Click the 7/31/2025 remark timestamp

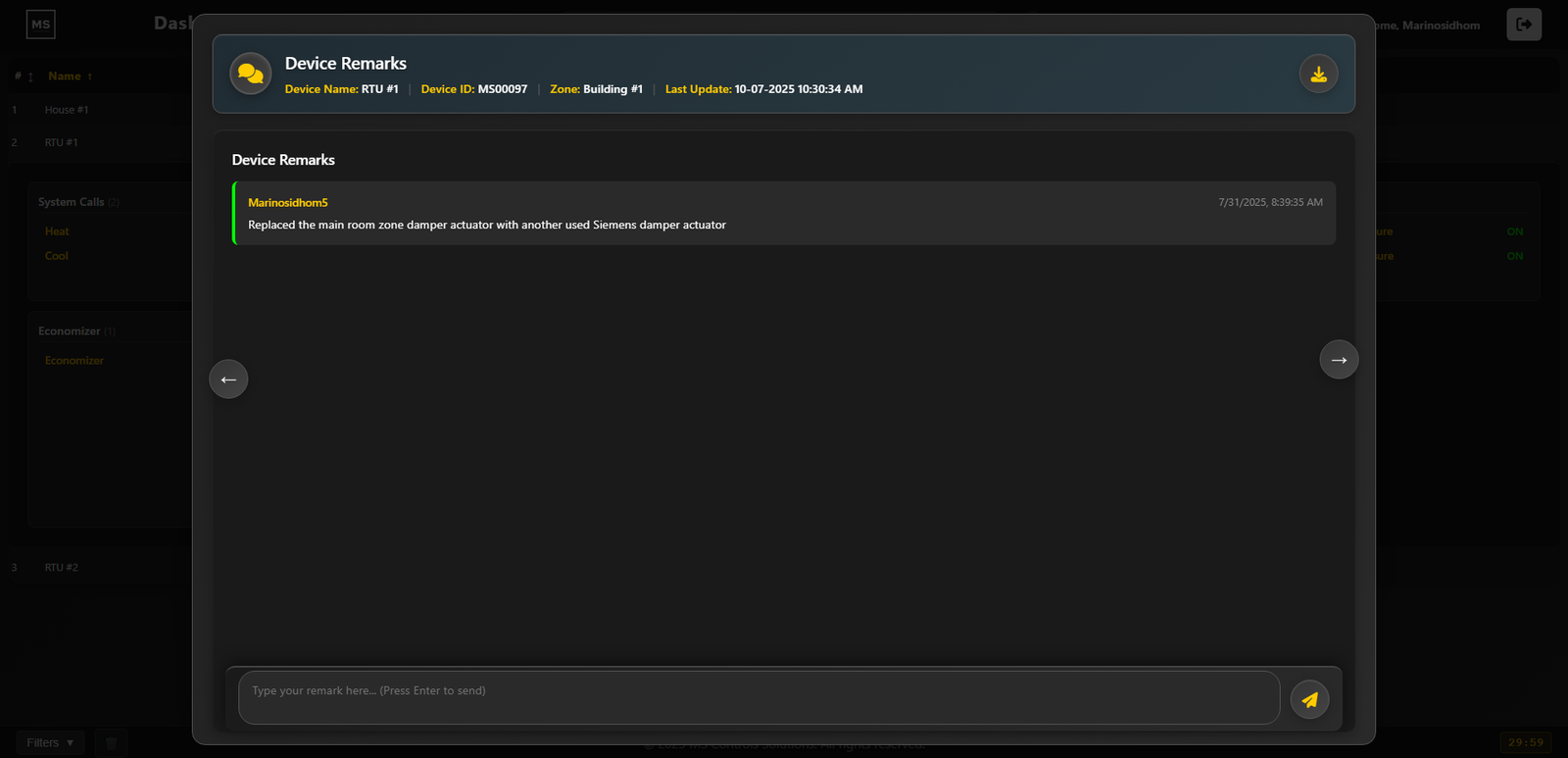pyautogui.click(x=1270, y=202)
